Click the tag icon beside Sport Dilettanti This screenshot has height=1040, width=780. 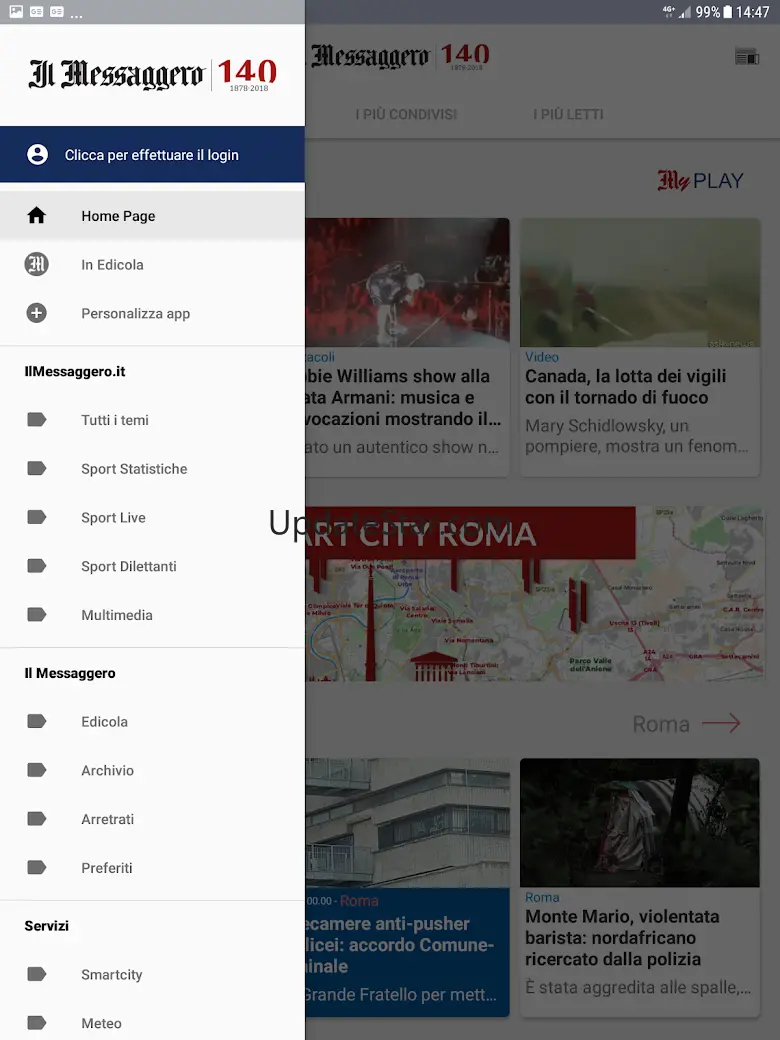click(36, 566)
